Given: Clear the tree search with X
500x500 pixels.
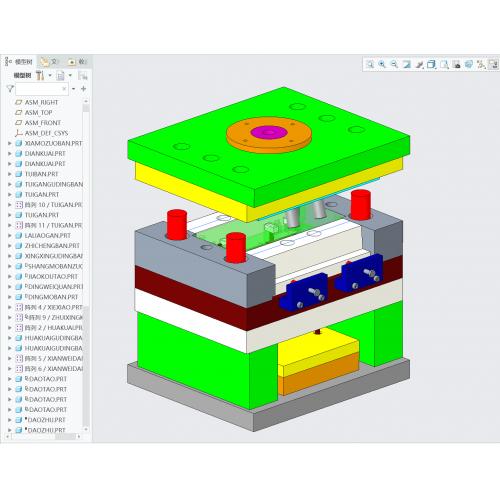Looking at the screenshot, I should coord(64,89).
